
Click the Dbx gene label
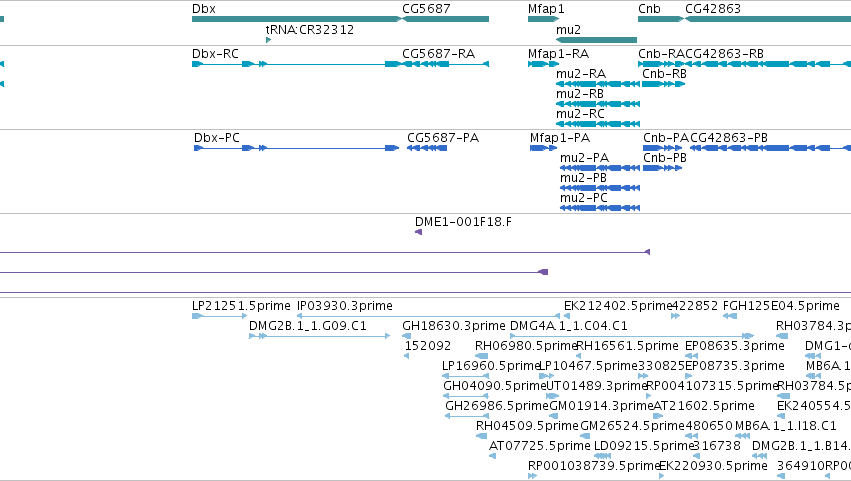tap(204, 9)
